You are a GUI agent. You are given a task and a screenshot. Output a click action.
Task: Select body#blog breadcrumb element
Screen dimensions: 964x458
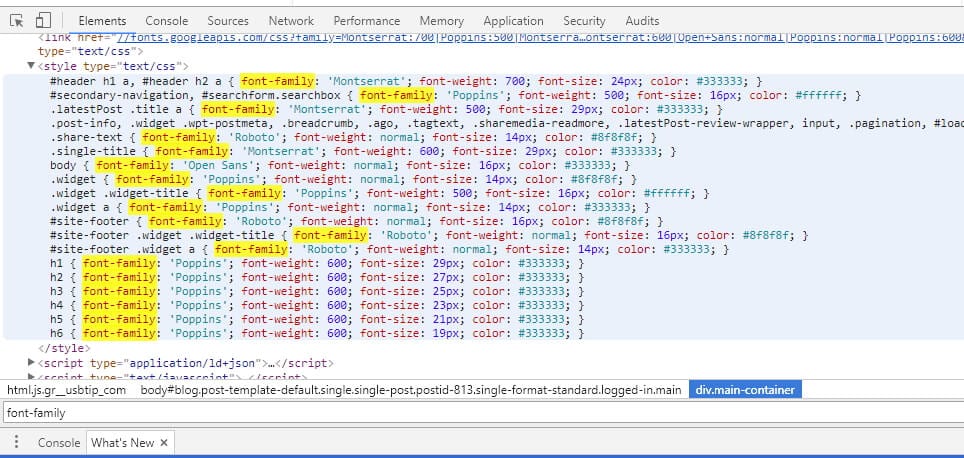point(411,390)
